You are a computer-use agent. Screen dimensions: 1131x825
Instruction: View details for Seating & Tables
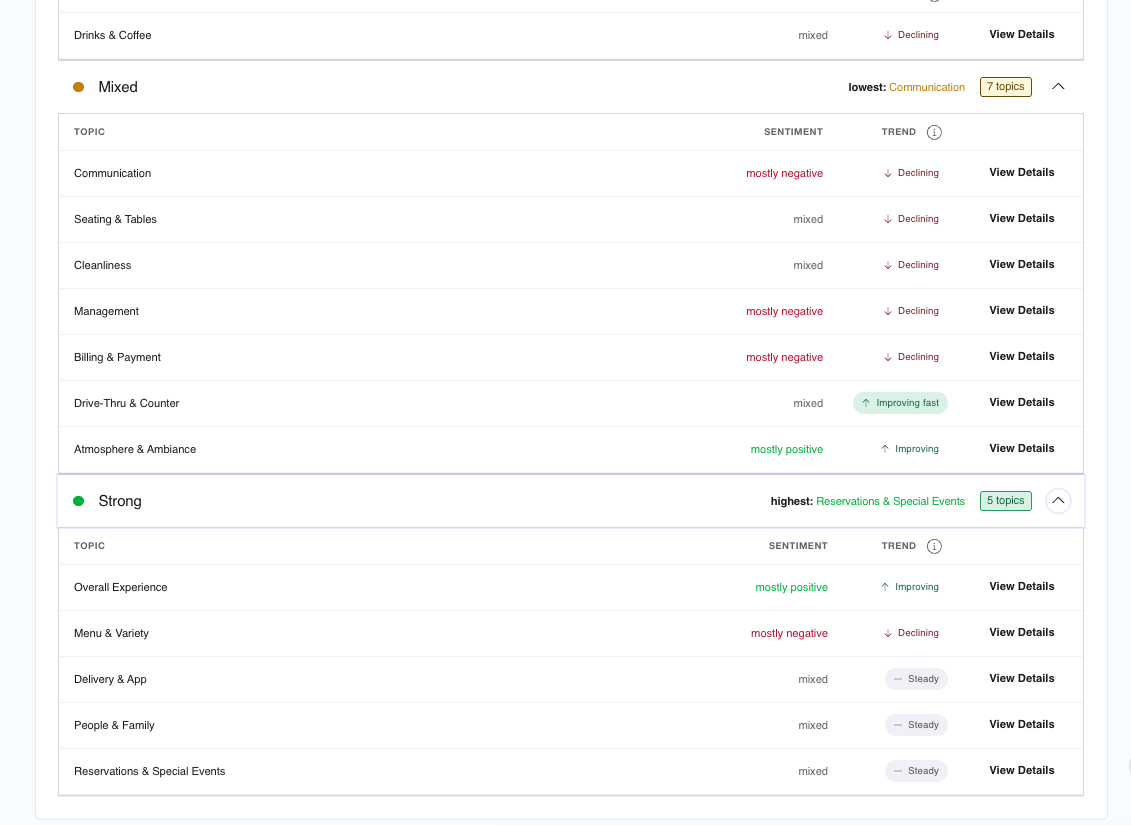pyautogui.click(x=1021, y=219)
